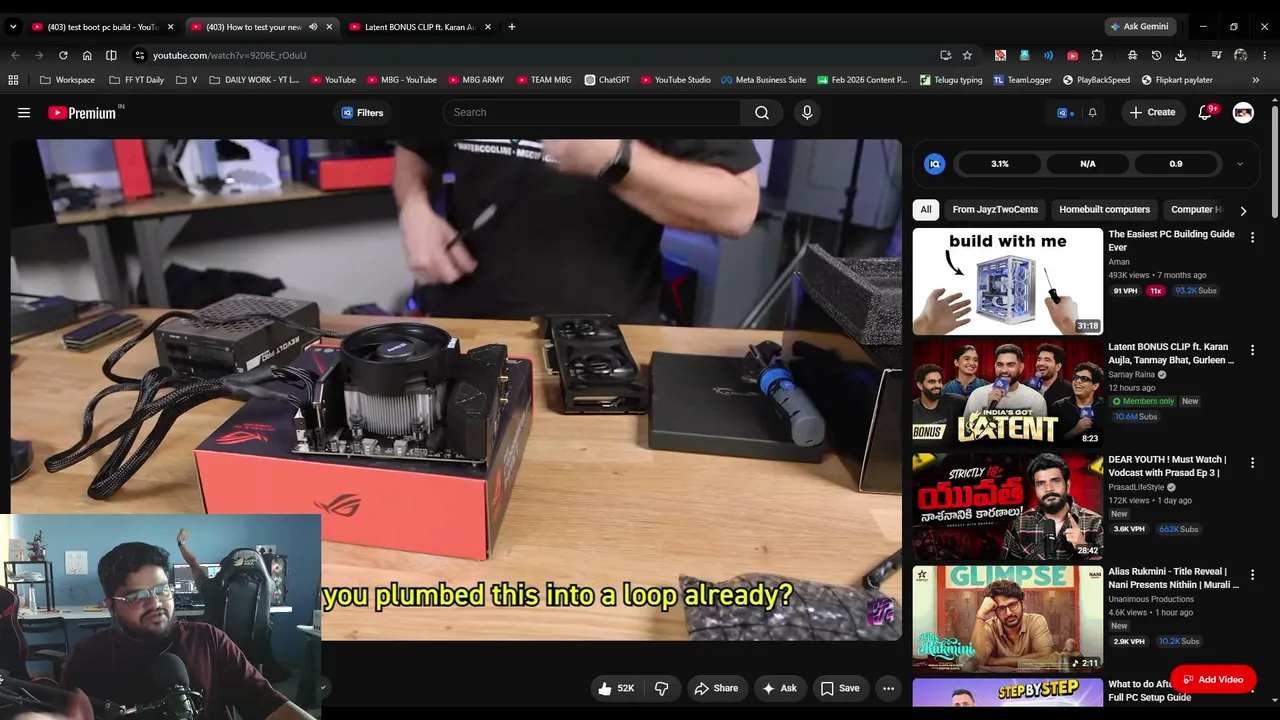Open the Chrome apps grid shortcut
The width and height of the screenshot is (1280, 720).
[13, 80]
